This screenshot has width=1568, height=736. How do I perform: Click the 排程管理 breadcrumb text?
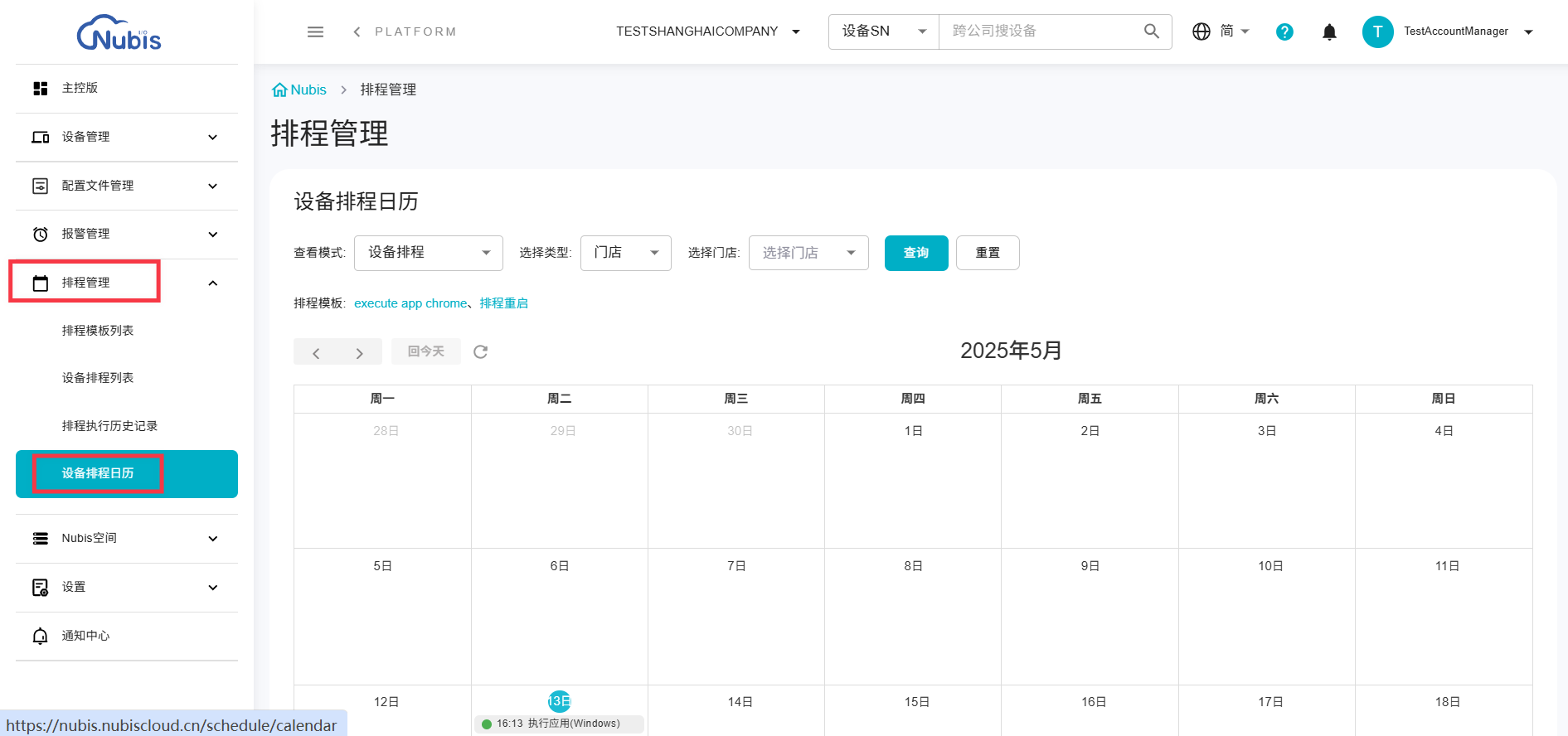click(x=388, y=90)
